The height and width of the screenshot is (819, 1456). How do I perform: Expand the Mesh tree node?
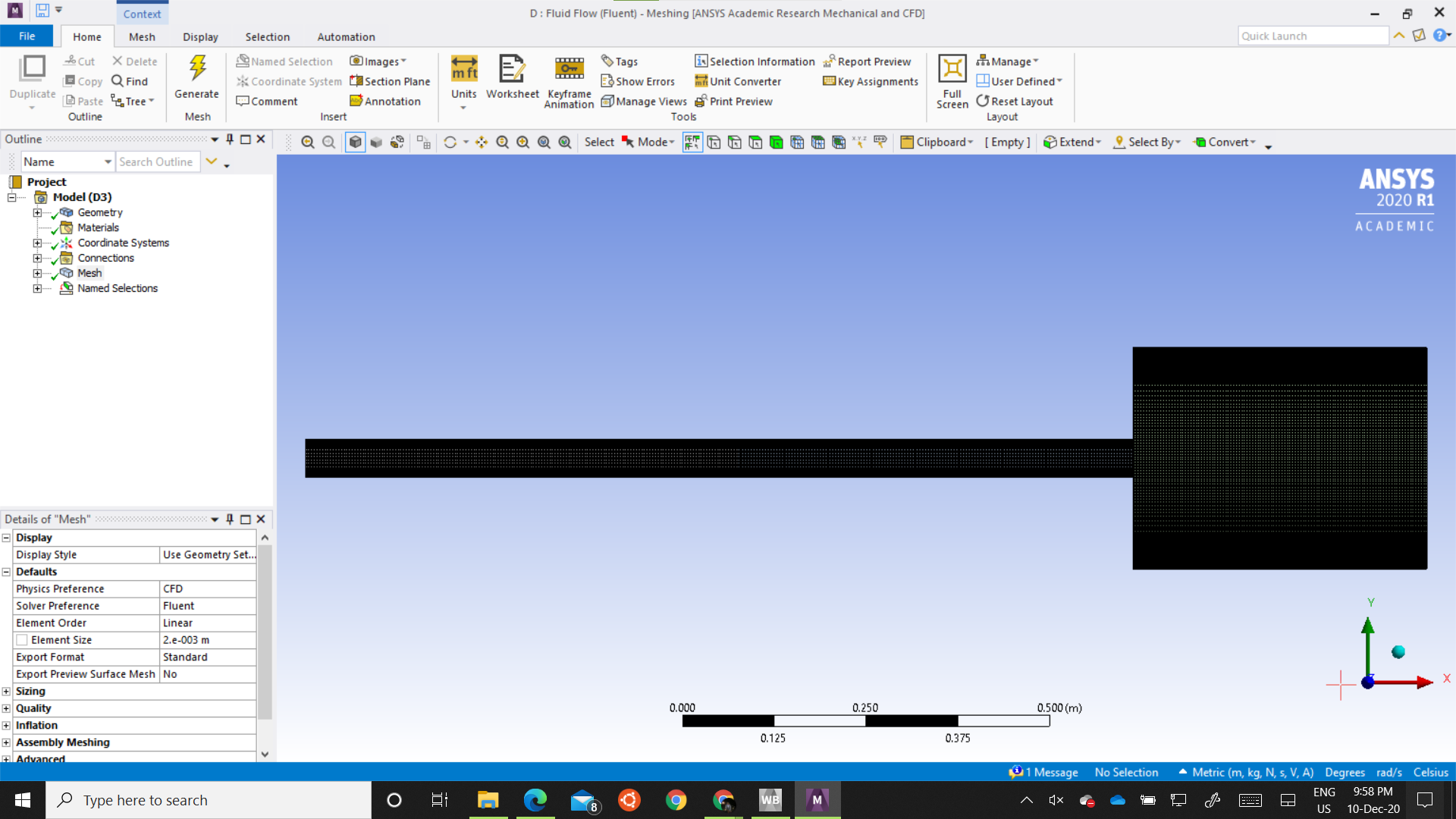click(x=36, y=273)
